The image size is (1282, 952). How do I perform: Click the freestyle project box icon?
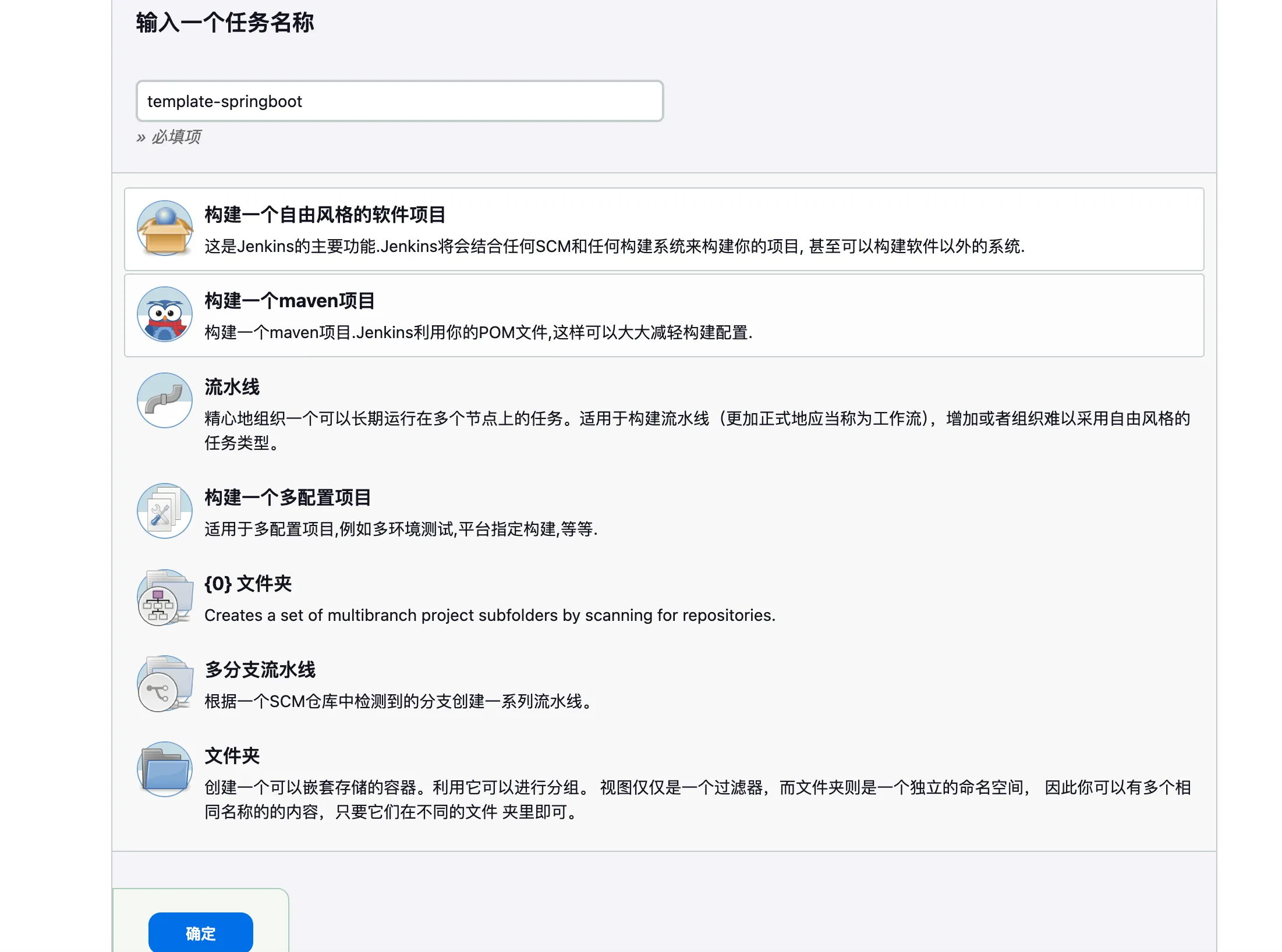tap(165, 229)
